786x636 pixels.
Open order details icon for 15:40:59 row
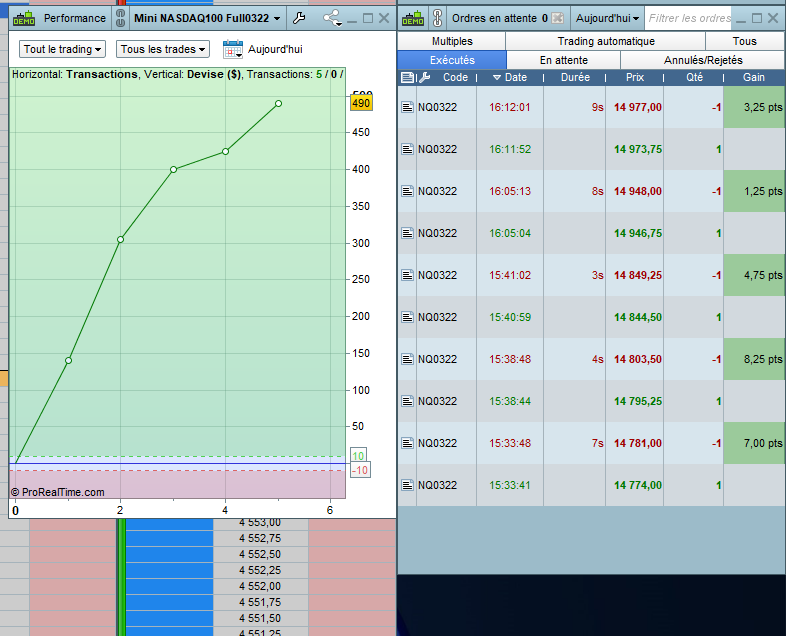click(x=408, y=317)
